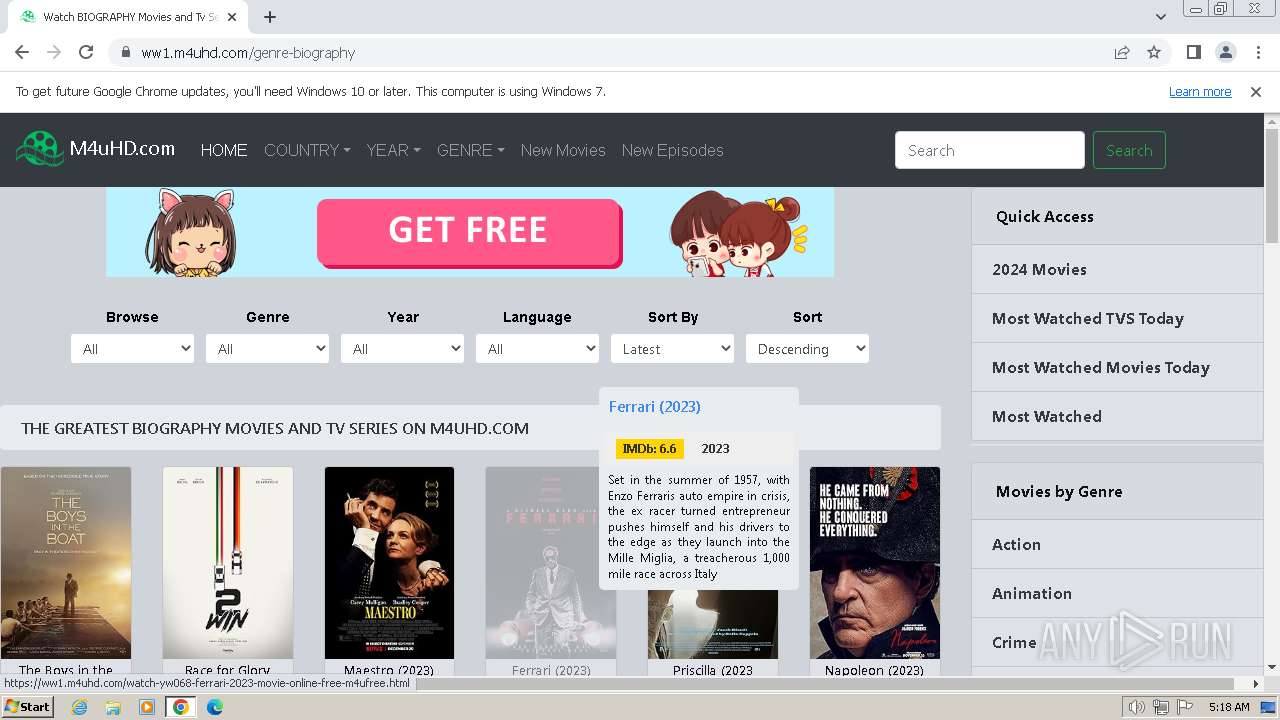This screenshot has height=720, width=1280.
Task: Open the Sort By Latest dropdown
Action: (672, 349)
